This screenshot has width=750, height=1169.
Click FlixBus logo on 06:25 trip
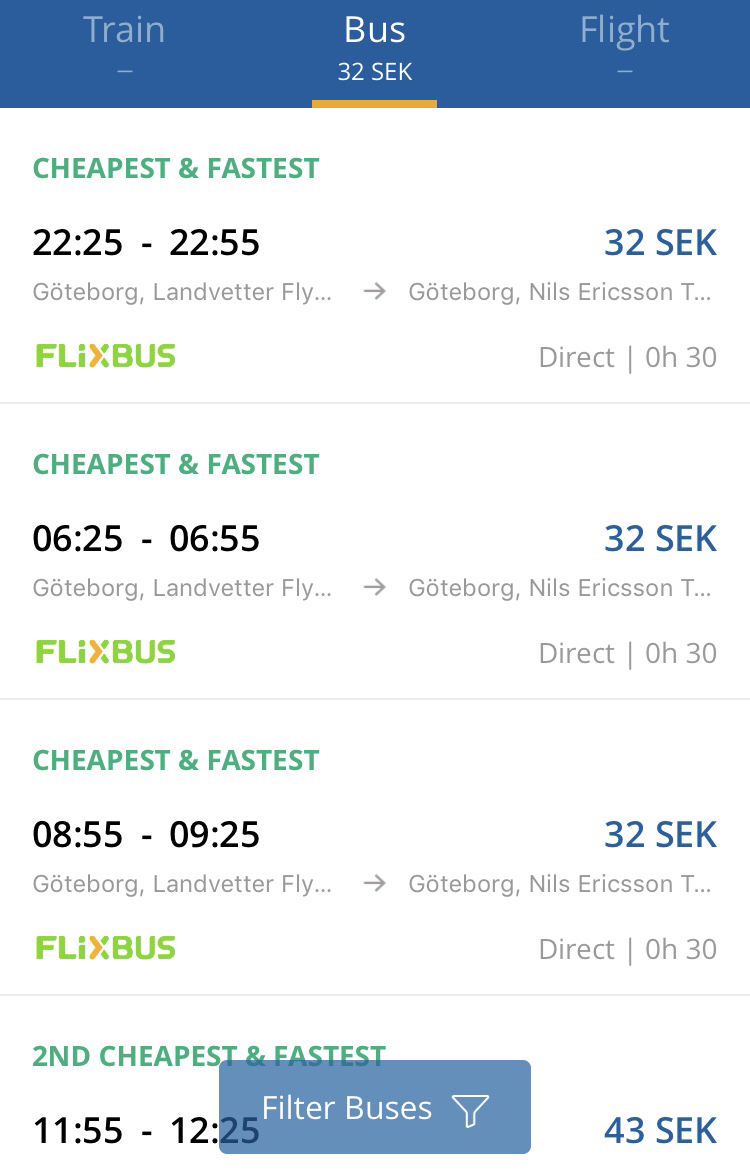tap(106, 652)
